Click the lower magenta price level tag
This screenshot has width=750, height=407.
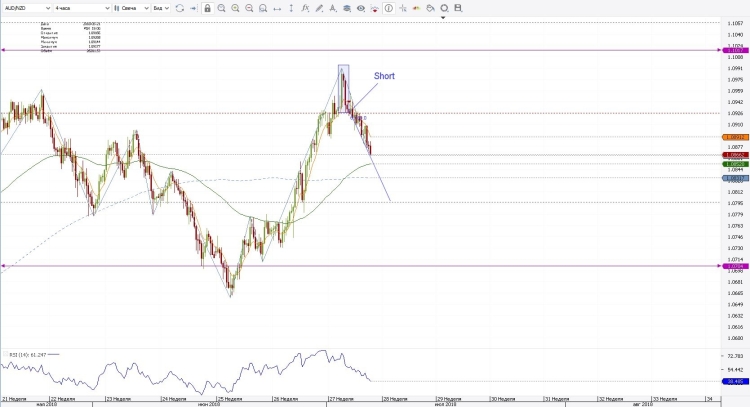(x=736, y=266)
